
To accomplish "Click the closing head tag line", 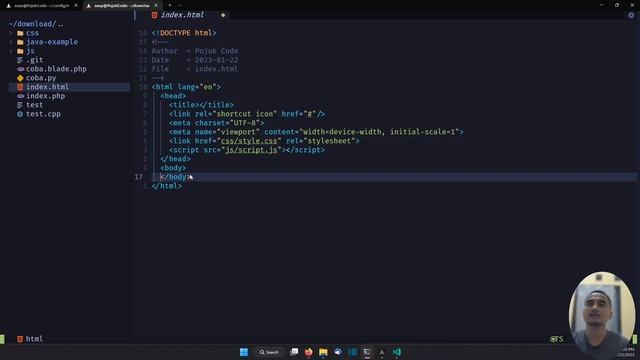I will (176, 159).
